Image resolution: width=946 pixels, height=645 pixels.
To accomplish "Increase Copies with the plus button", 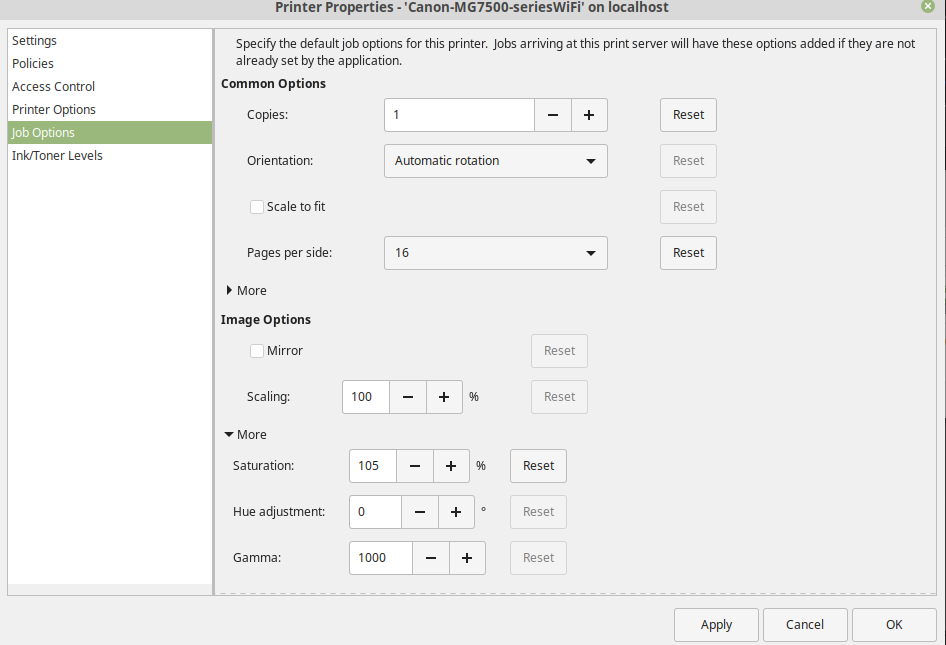I will (589, 115).
